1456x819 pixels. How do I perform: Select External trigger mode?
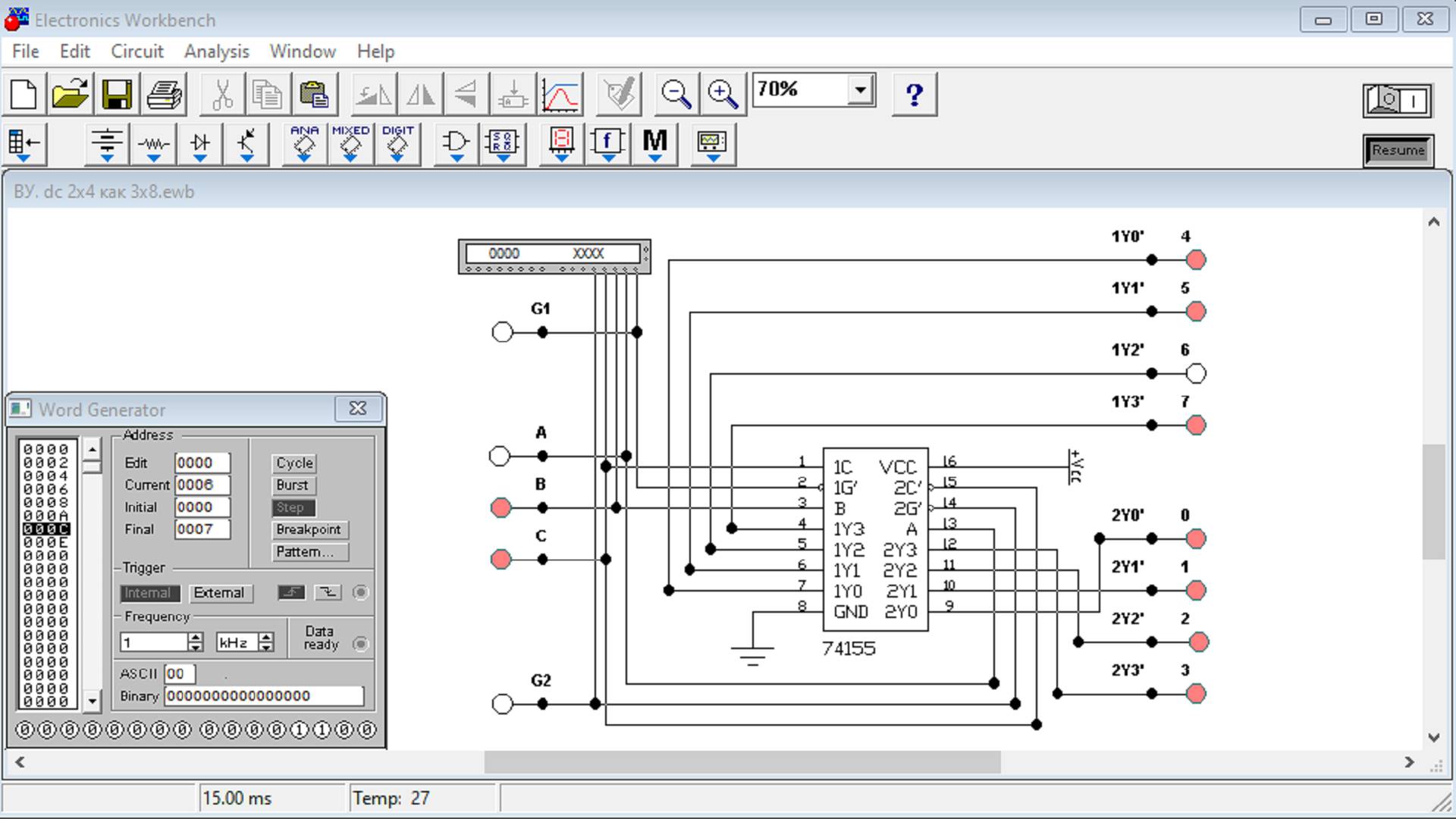click(x=219, y=593)
